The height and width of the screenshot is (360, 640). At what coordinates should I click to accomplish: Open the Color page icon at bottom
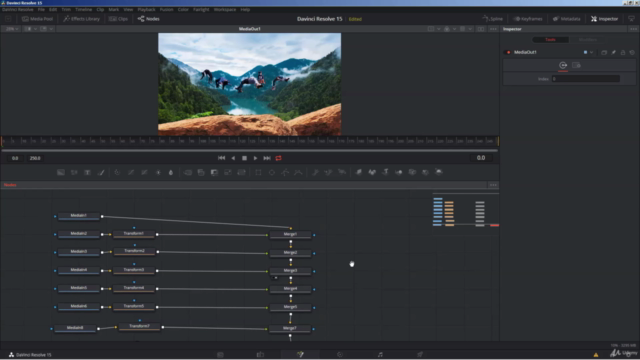[x=340, y=354]
